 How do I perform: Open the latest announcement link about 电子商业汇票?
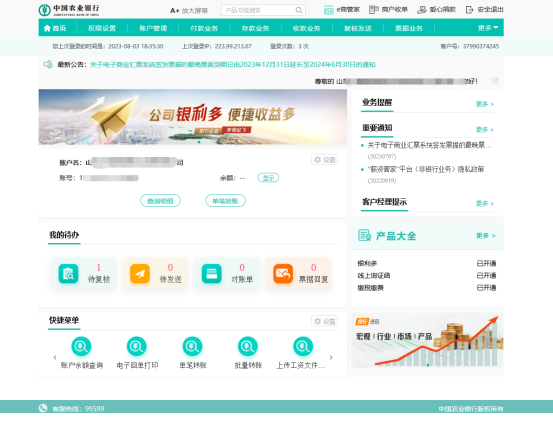point(233,65)
